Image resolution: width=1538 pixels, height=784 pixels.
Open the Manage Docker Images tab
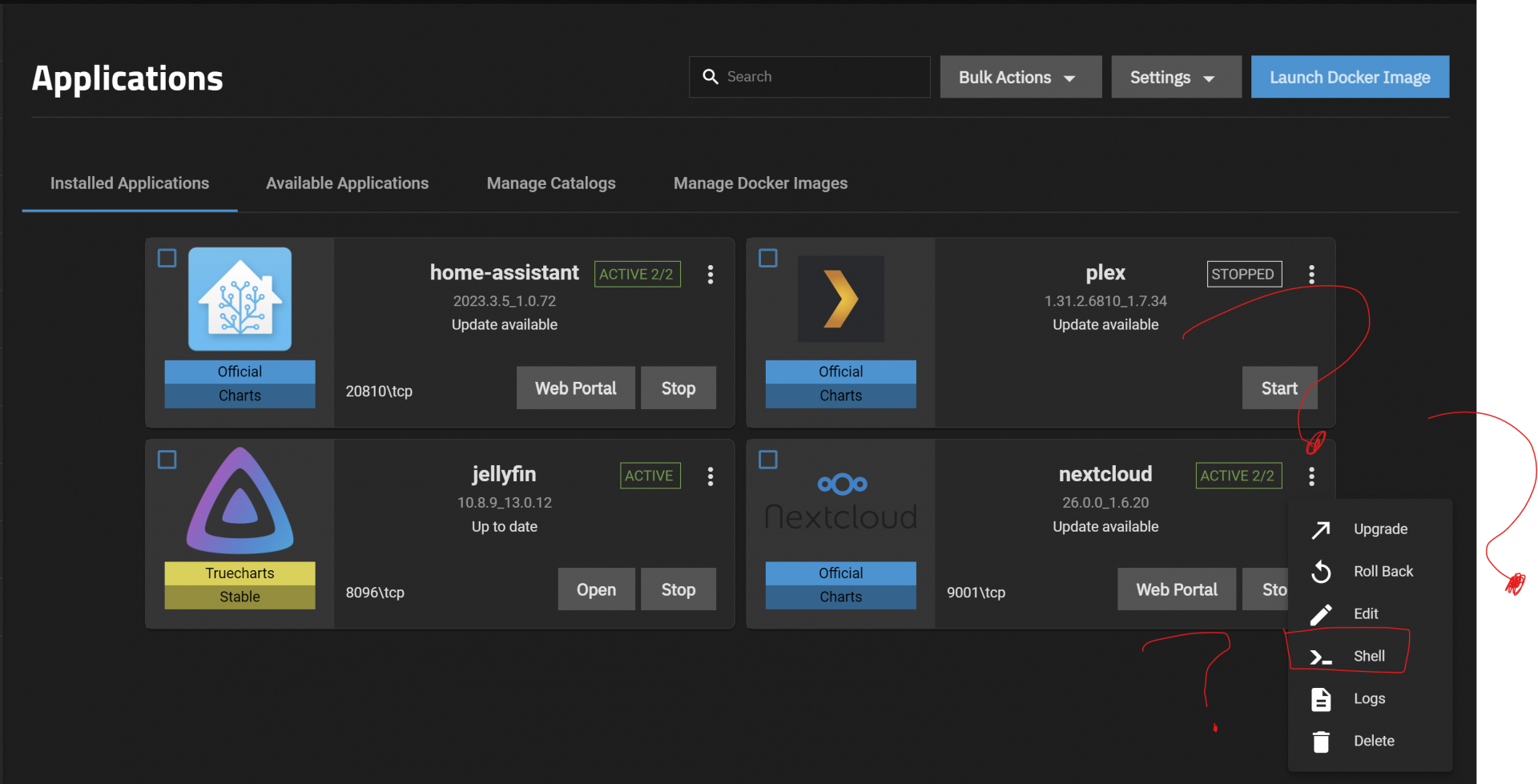[760, 183]
